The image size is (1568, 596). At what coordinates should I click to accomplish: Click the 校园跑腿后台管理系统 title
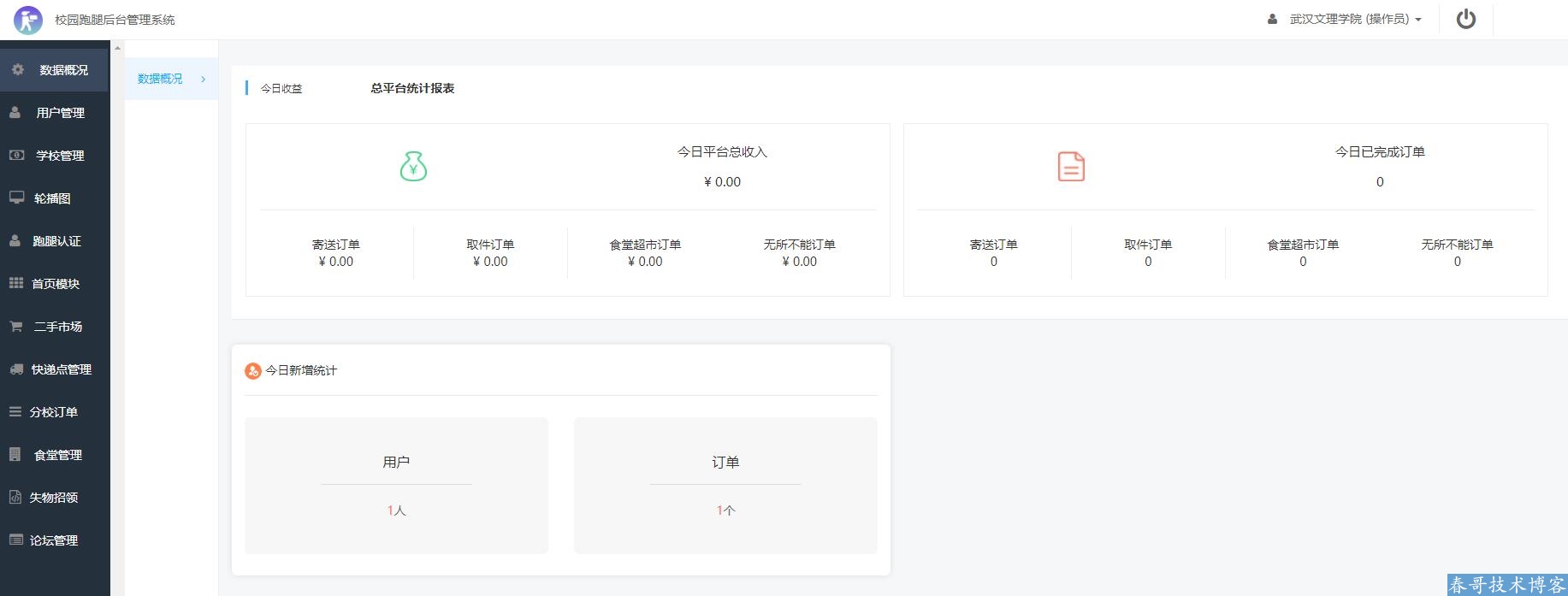click(x=115, y=20)
